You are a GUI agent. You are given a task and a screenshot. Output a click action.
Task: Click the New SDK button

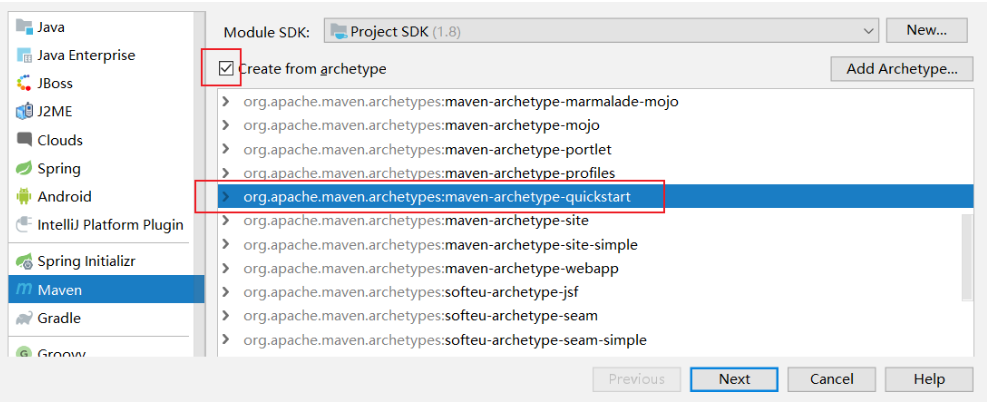point(926,30)
